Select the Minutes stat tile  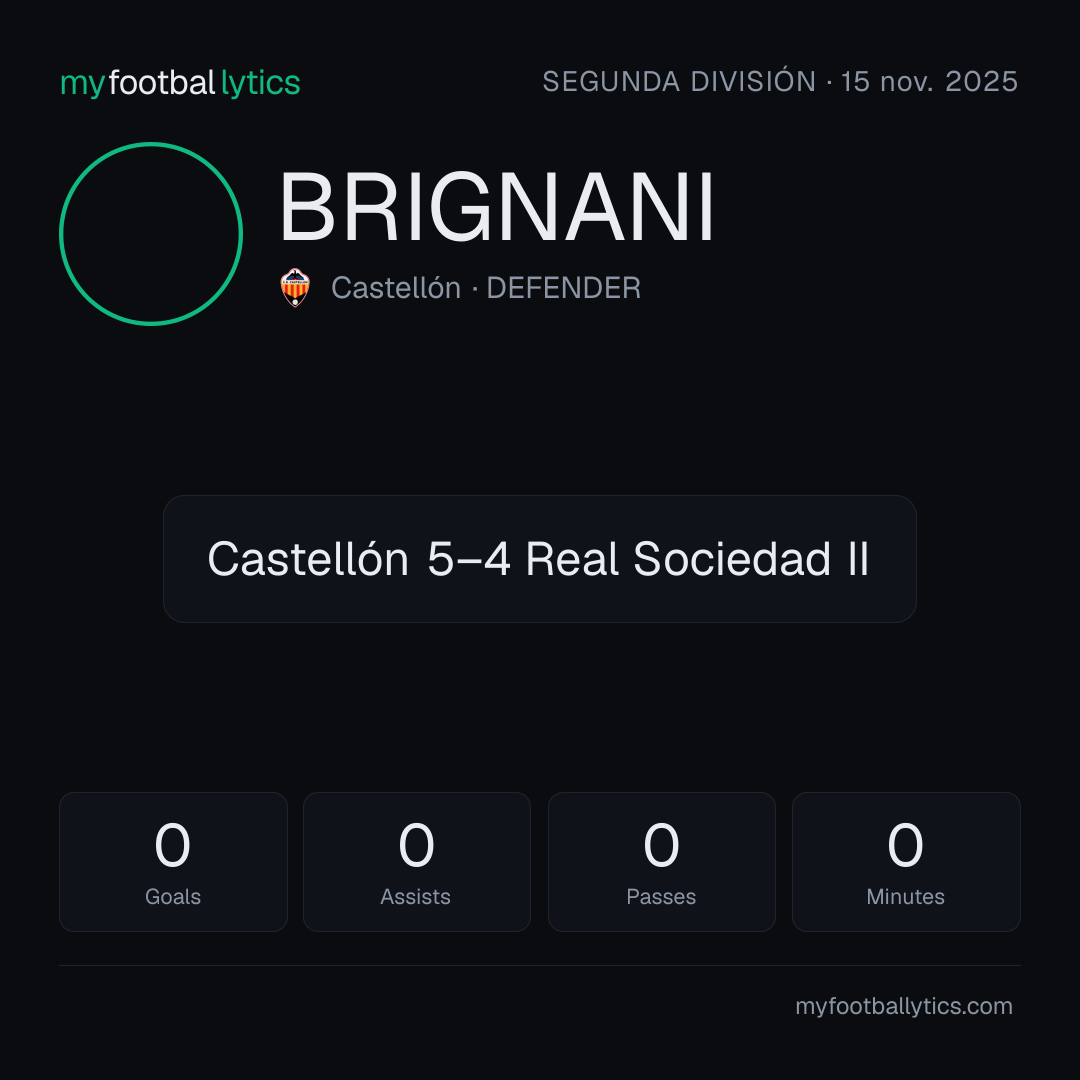(906, 862)
